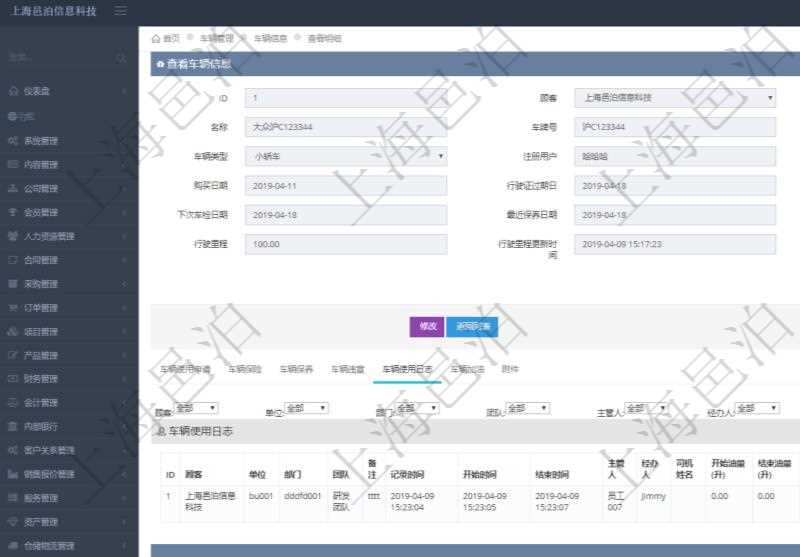Click the home icon in breadcrumb

pos(155,38)
